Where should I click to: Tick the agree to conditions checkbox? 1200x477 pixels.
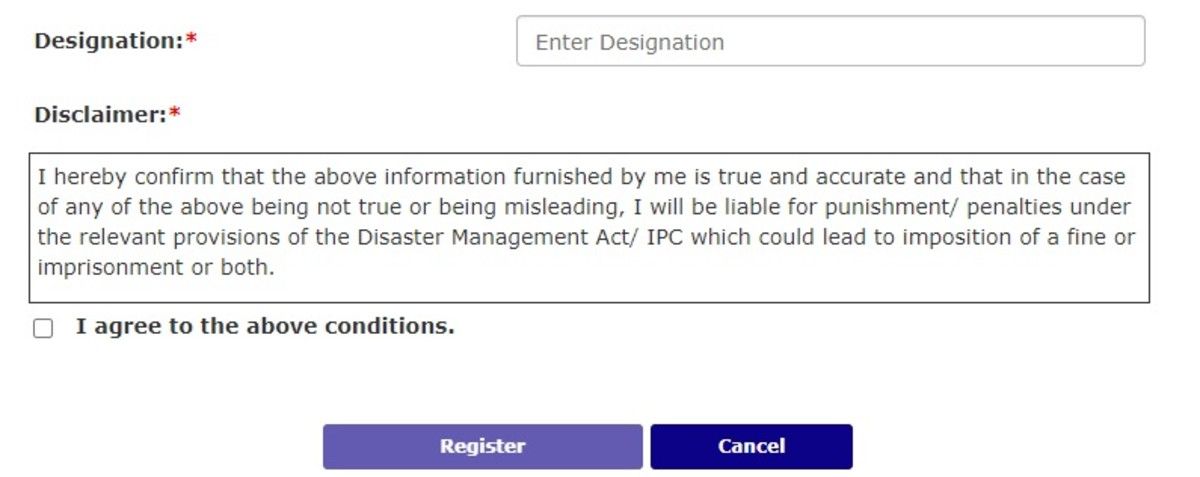(43, 329)
